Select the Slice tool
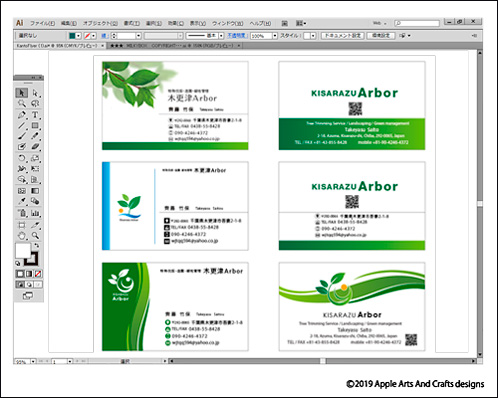 [35, 225]
